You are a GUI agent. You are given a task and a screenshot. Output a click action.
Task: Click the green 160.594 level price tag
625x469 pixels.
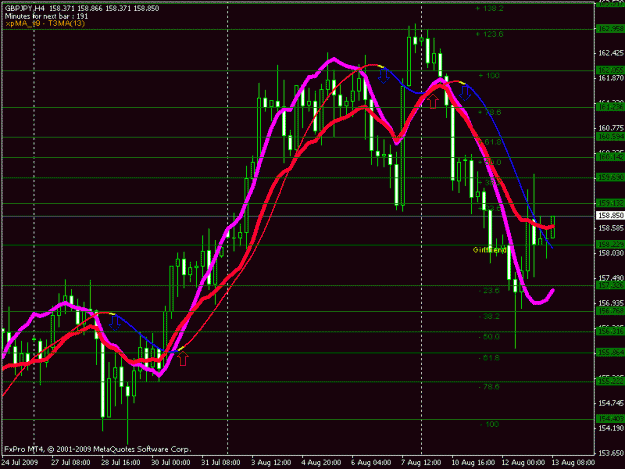pyautogui.click(x=610, y=137)
